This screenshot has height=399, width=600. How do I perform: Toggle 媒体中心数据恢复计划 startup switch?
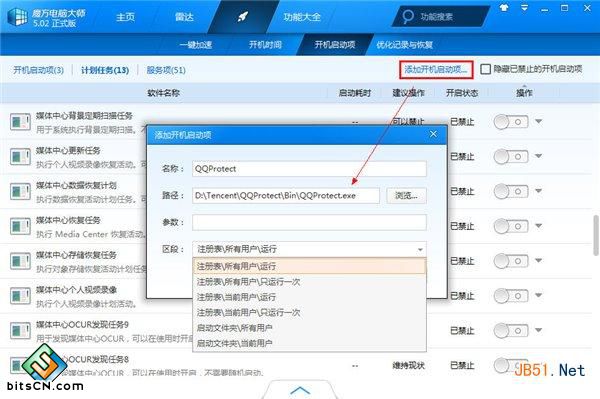(511, 191)
